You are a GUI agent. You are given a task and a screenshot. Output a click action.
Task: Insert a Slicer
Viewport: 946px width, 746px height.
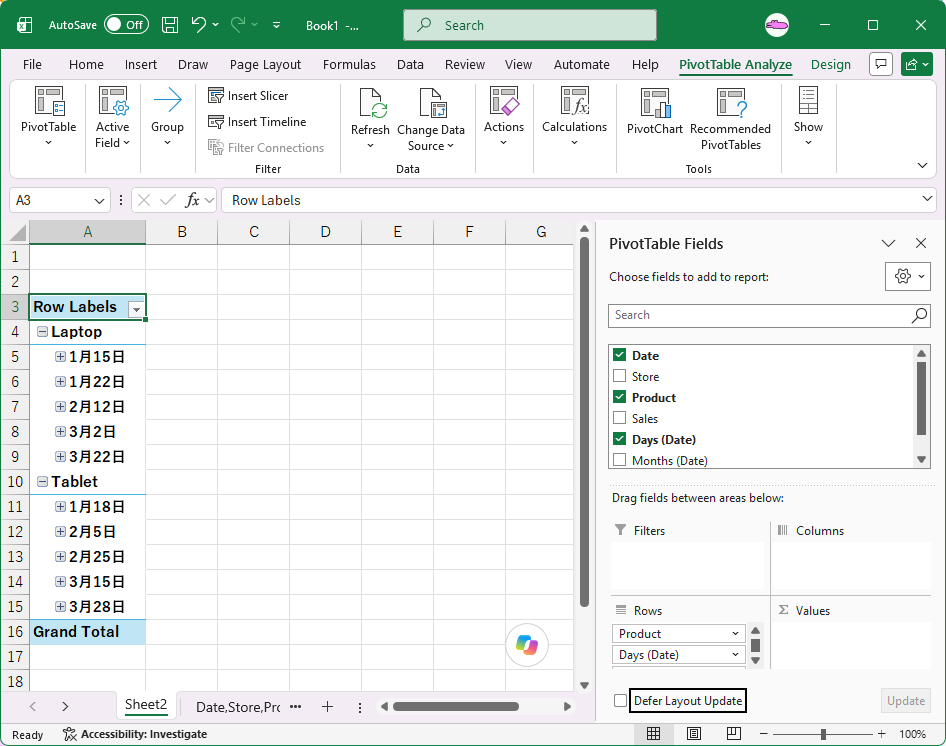pyautogui.click(x=248, y=95)
